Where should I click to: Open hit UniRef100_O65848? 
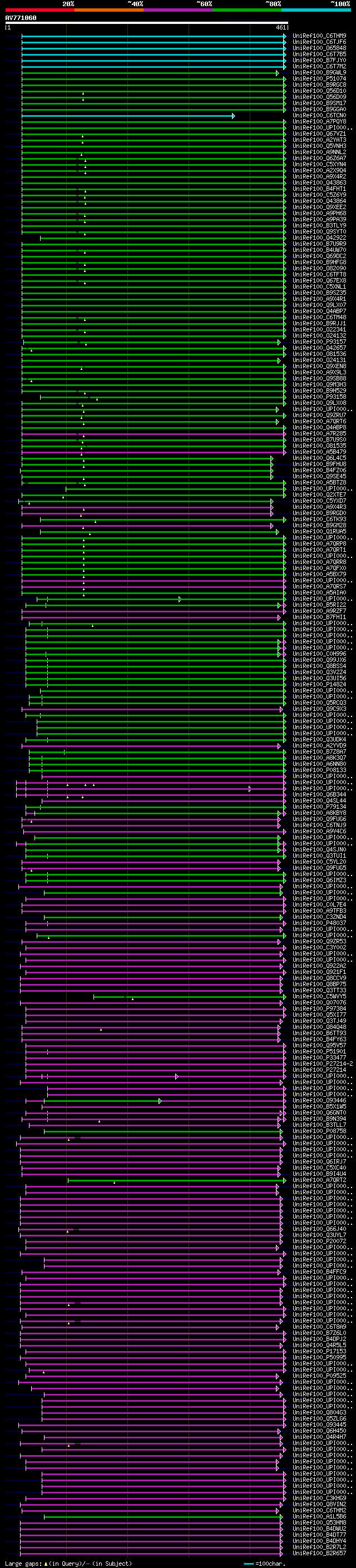[x=319, y=48]
